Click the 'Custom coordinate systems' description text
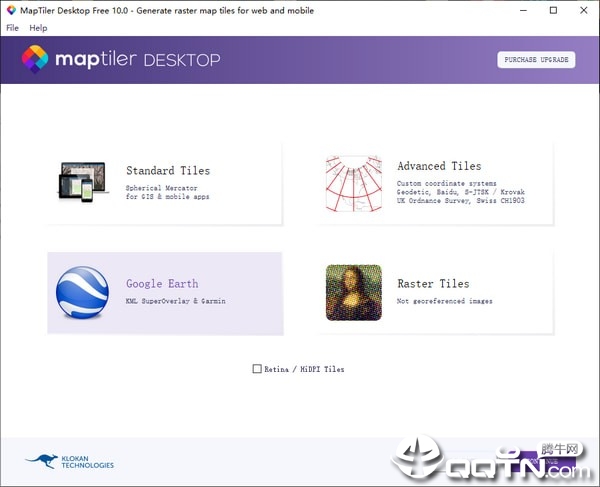 click(x=447, y=184)
